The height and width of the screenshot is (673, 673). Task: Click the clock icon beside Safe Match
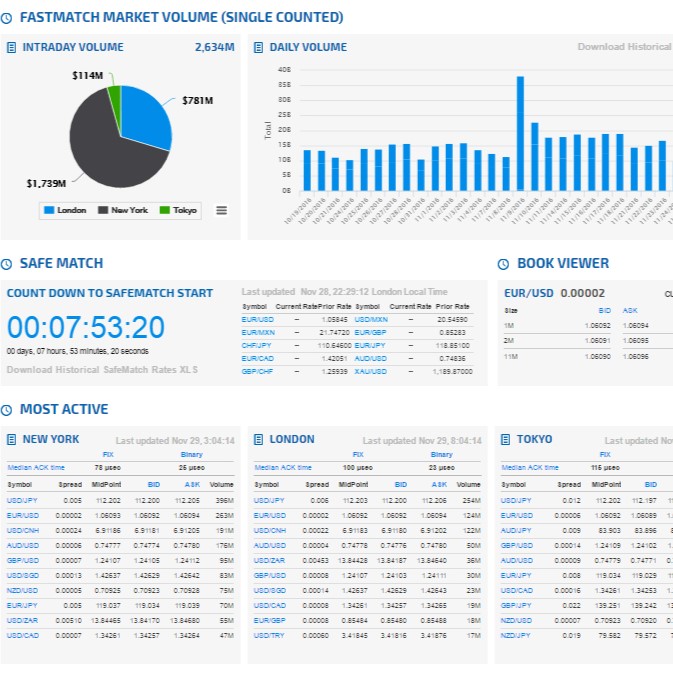(6, 264)
